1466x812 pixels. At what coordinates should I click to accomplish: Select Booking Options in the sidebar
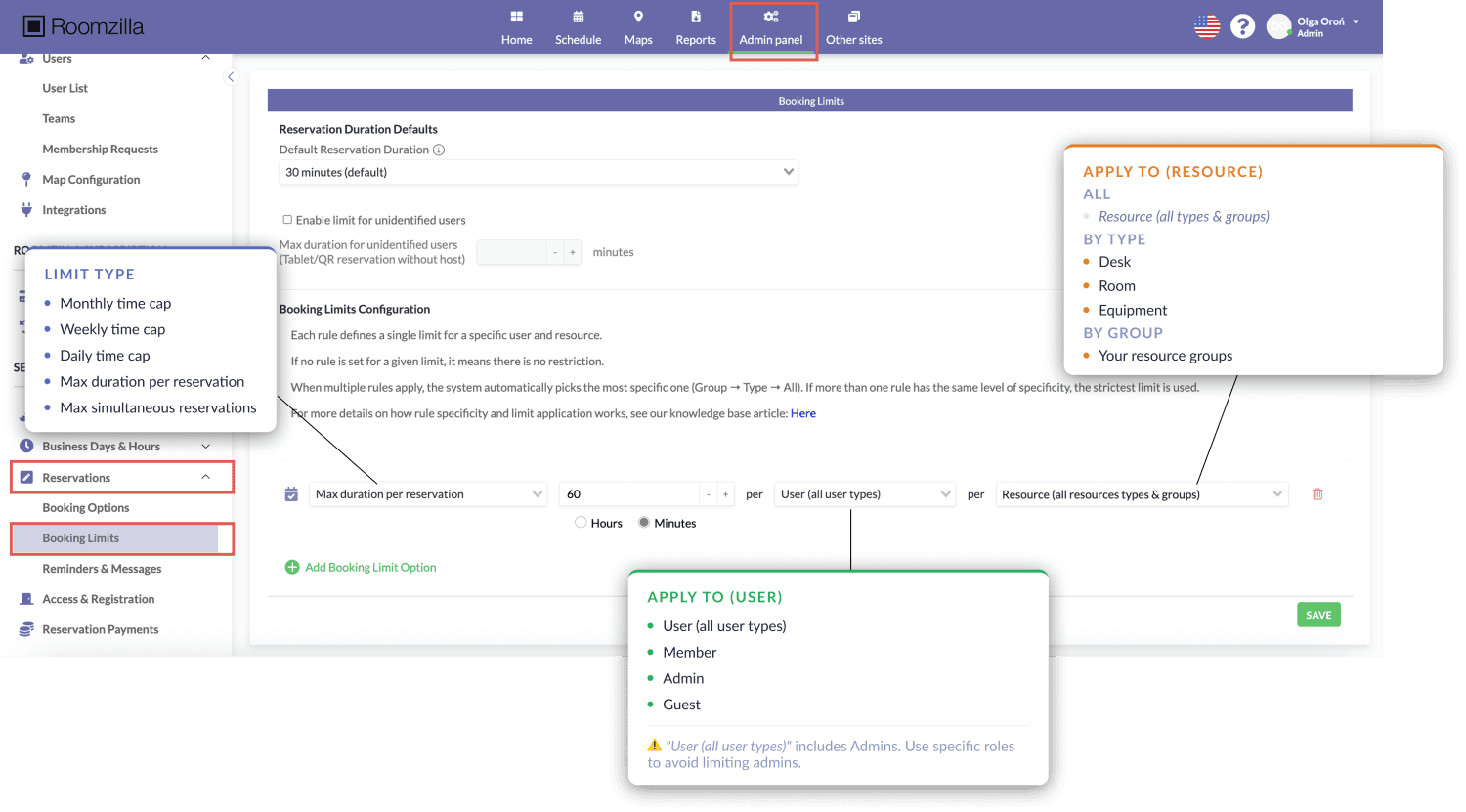86,508
